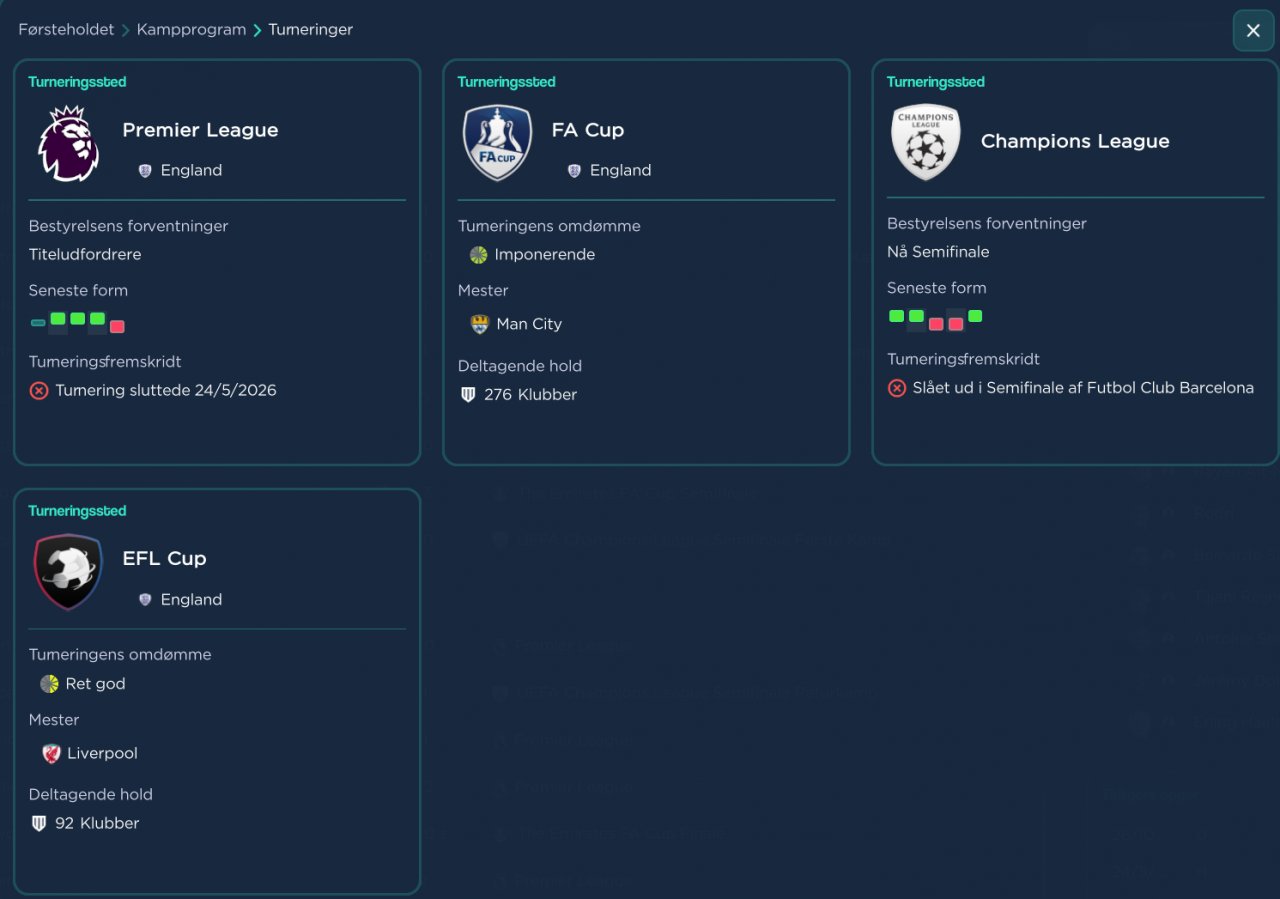Image resolution: width=1280 pixels, height=899 pixels.
Task: Click the England badge under EFL Cup
Action: coord(145,600)
